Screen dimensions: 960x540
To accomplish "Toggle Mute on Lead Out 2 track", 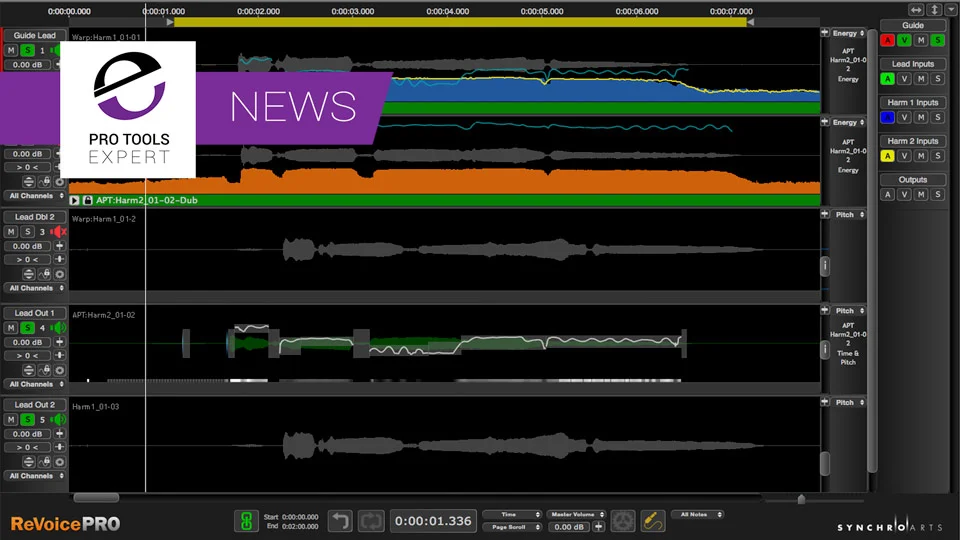I will point(11,420).
